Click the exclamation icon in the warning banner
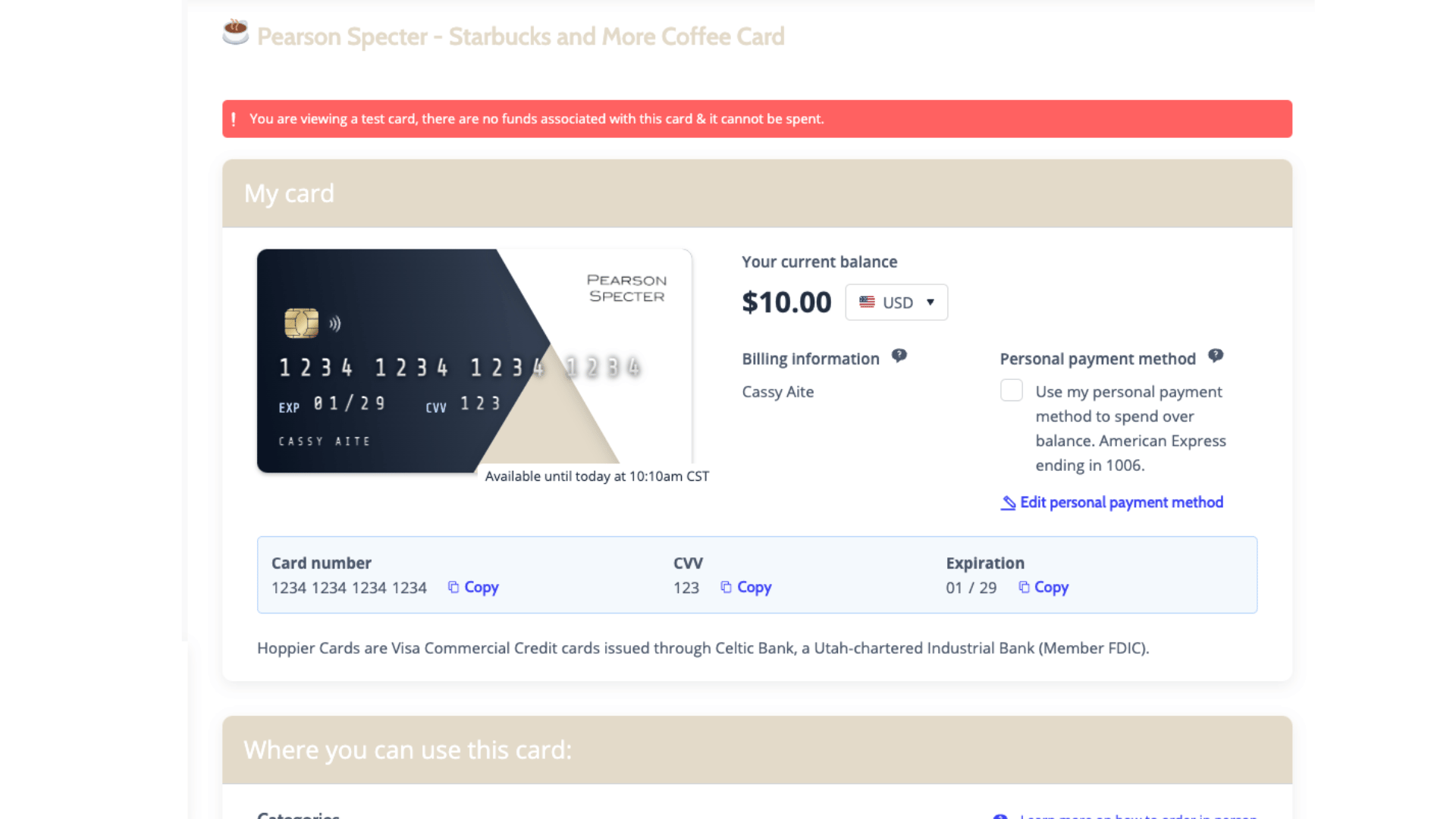This screenshot has width=1456, height=819. pyautogui.click(x=234, y=118)
